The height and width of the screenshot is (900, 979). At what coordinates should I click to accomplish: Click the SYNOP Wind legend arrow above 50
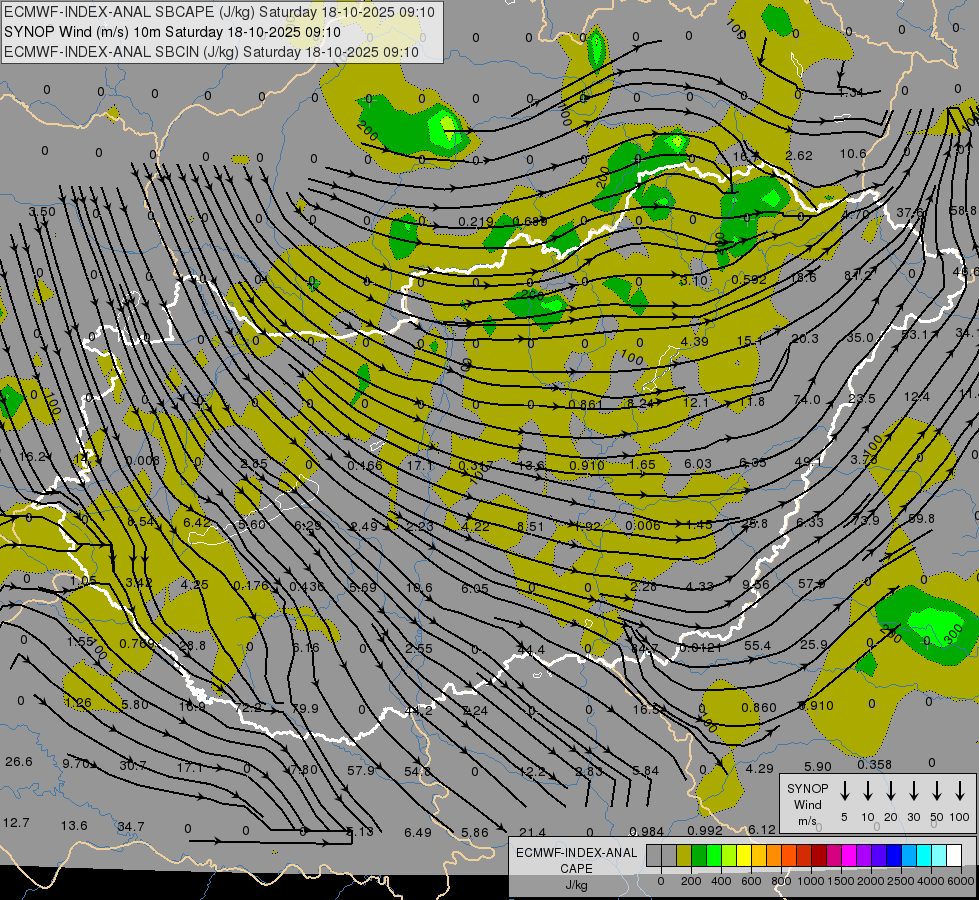tap(937, 791)
